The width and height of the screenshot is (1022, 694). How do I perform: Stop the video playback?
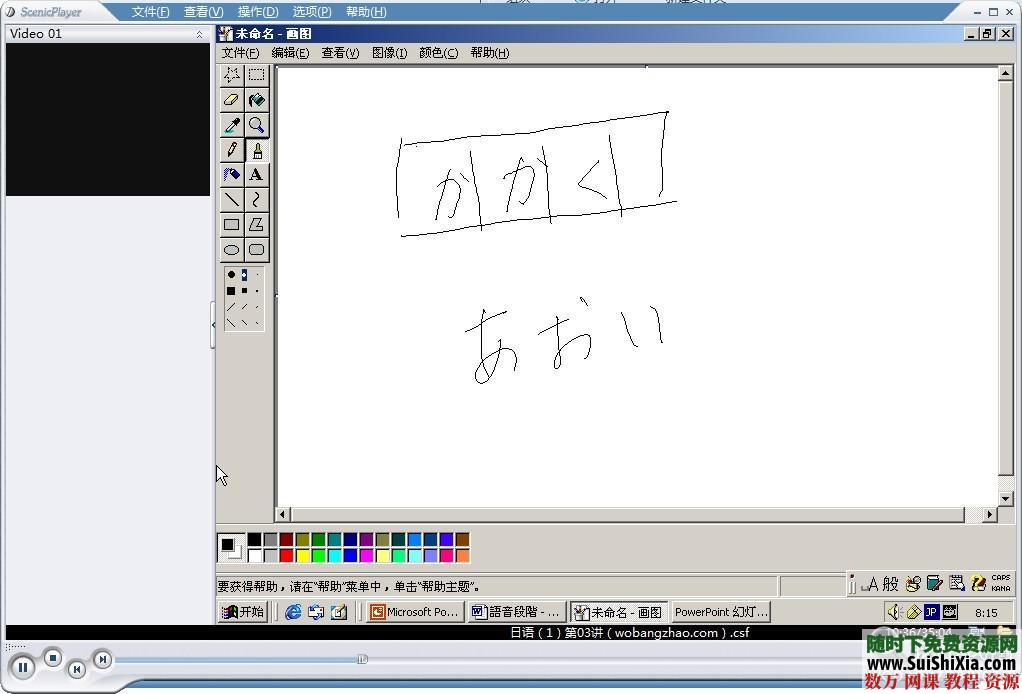(53, 658)
